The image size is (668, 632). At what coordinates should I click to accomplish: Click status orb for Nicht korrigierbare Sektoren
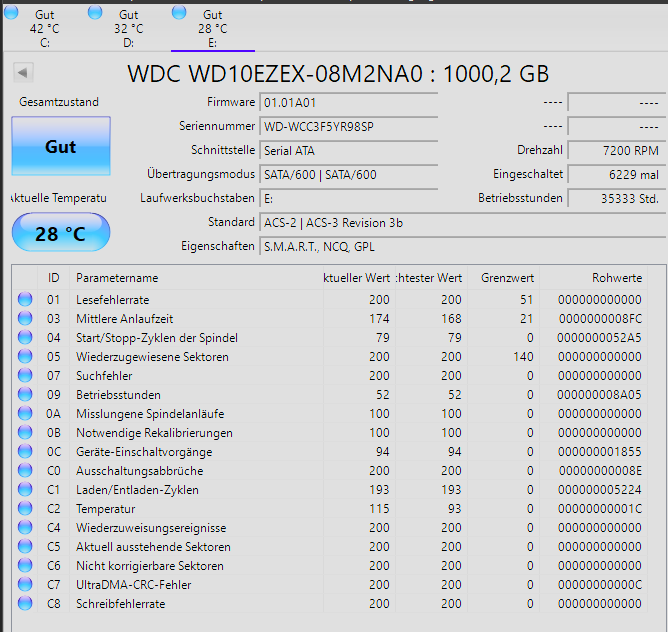[25, 565]
